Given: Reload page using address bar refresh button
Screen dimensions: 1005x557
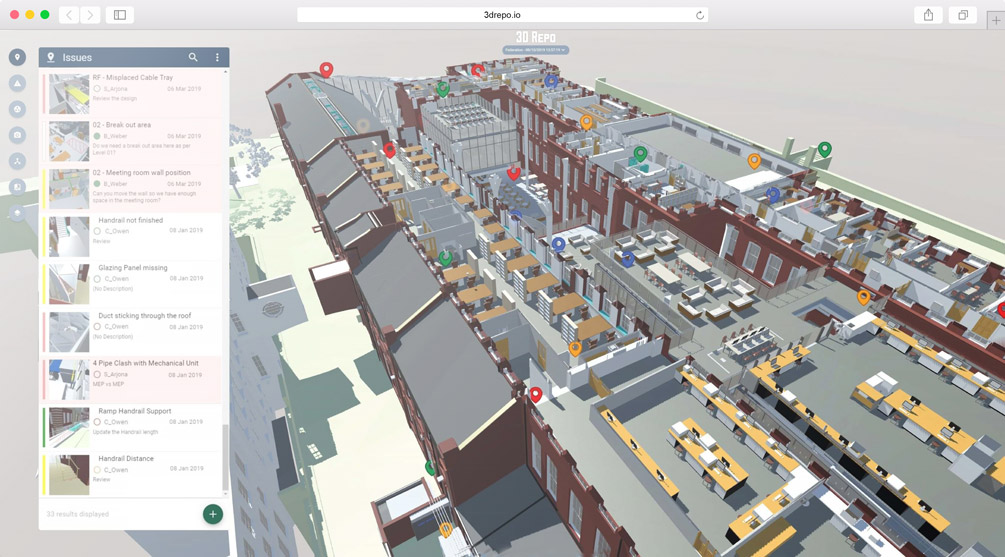Looking at the screenshot, I should (x=699, y=15).
